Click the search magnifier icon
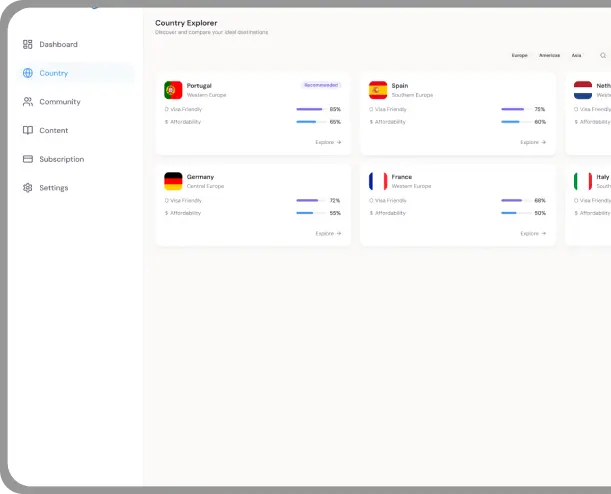The image size is (611, 494). [602, 55]
